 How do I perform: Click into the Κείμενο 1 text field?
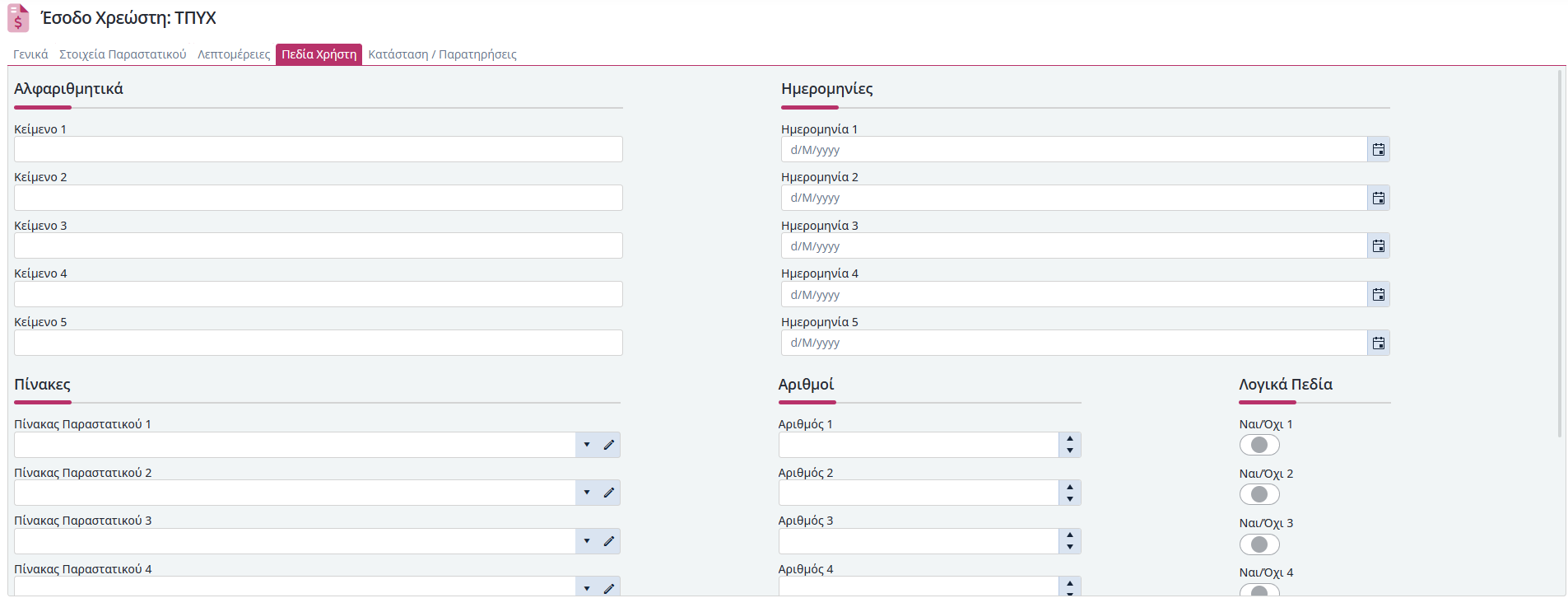point(319,149)
